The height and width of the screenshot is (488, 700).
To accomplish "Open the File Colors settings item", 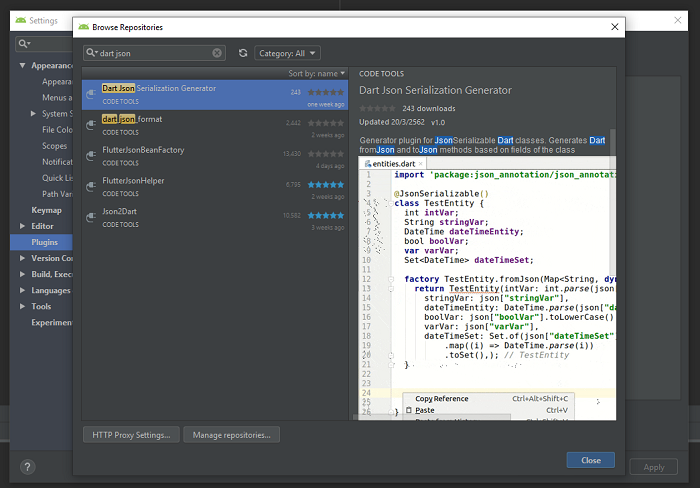I will click(x=57, y=129).
